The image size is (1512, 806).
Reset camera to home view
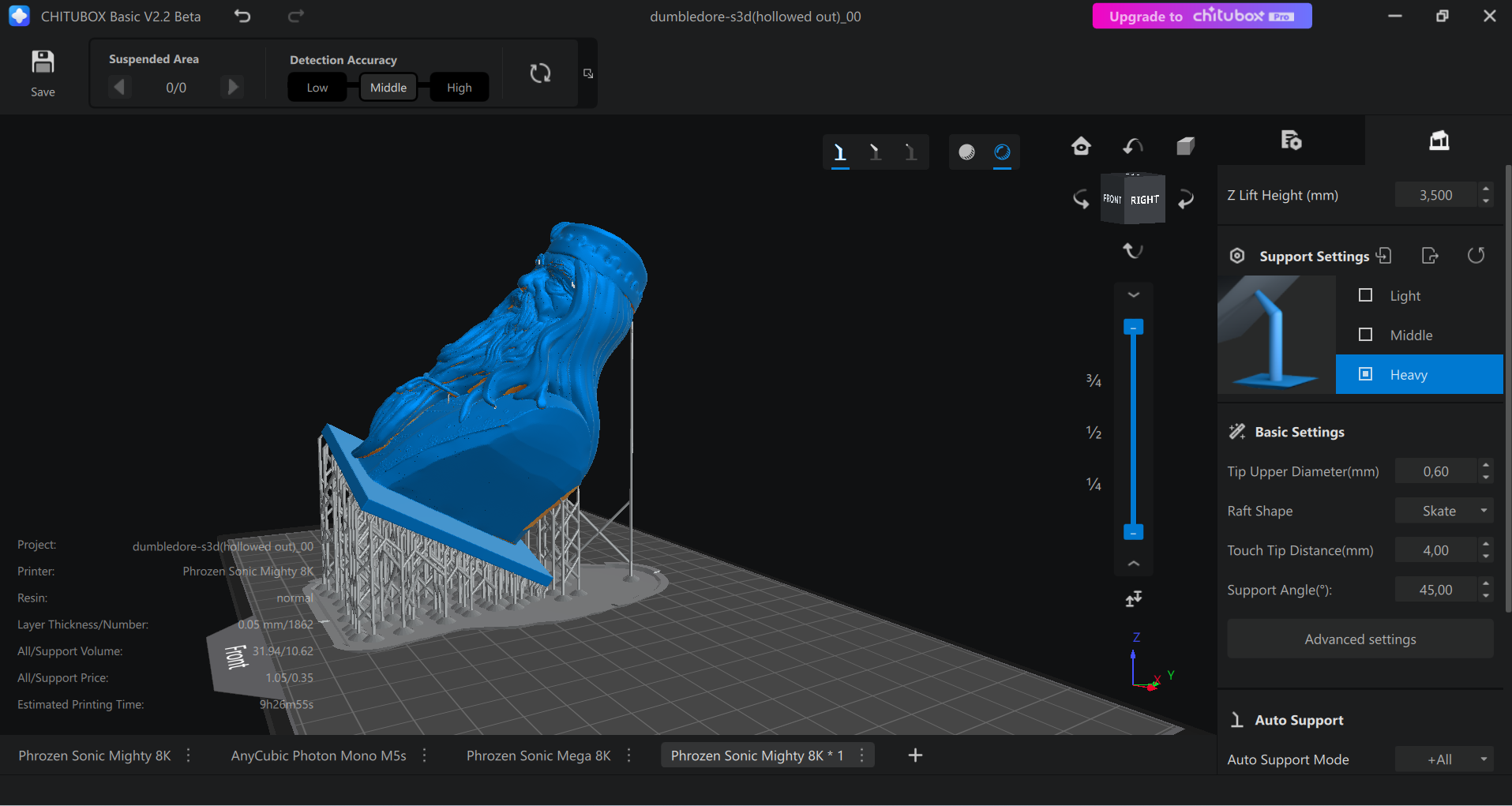(1081, 146)
